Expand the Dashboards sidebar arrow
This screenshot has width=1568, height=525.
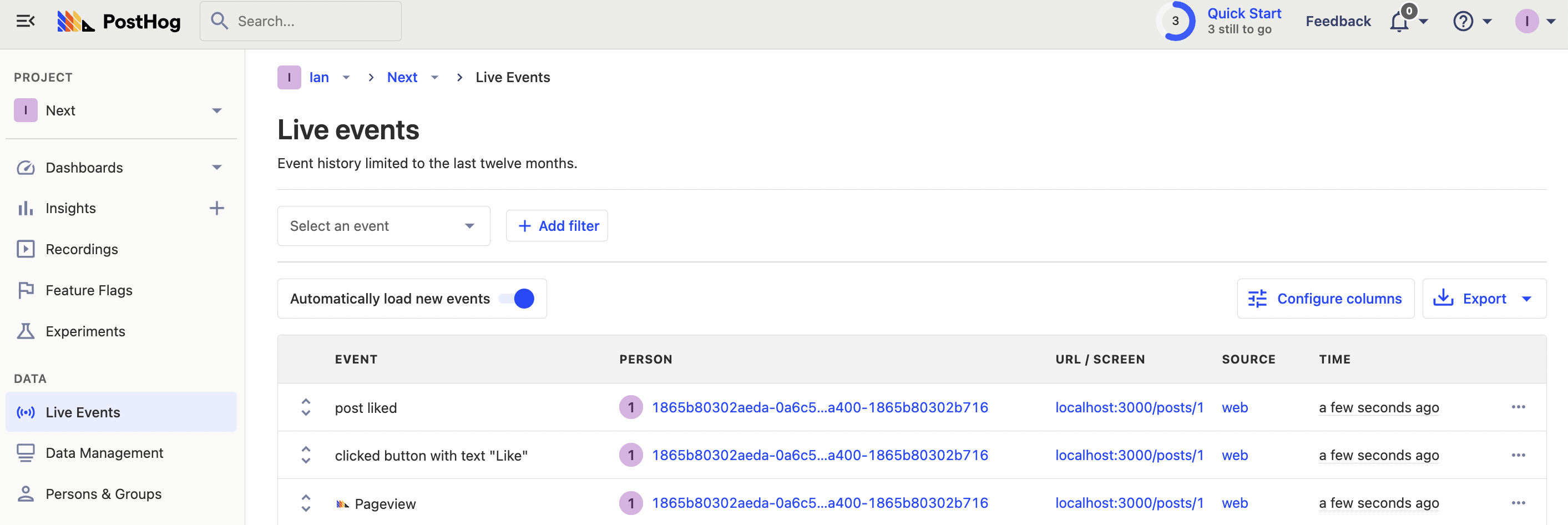click(217, 168)
